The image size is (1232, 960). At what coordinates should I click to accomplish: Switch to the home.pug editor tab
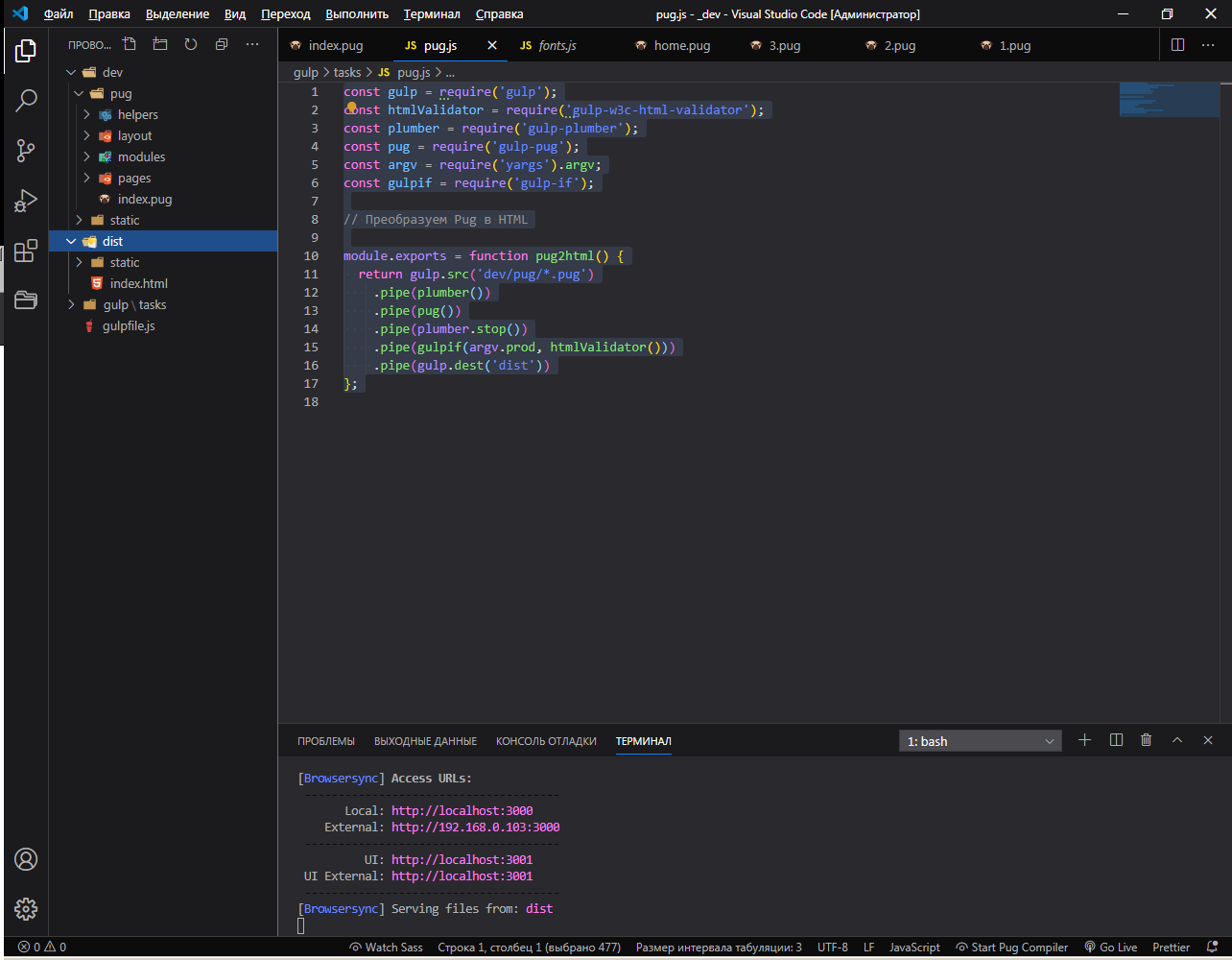[x=681, y=45]
